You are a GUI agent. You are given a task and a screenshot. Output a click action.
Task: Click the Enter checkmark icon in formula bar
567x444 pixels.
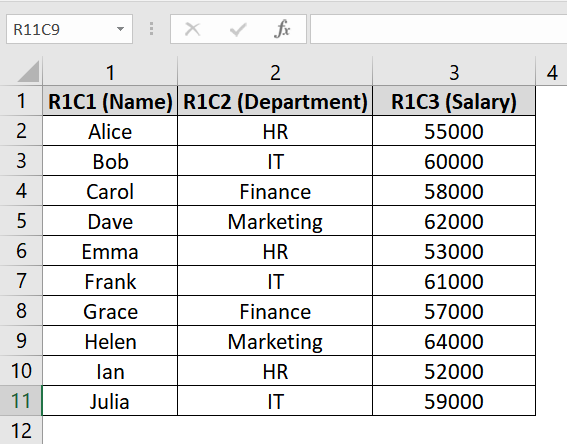pyautogui.click(x=238, y=29)
